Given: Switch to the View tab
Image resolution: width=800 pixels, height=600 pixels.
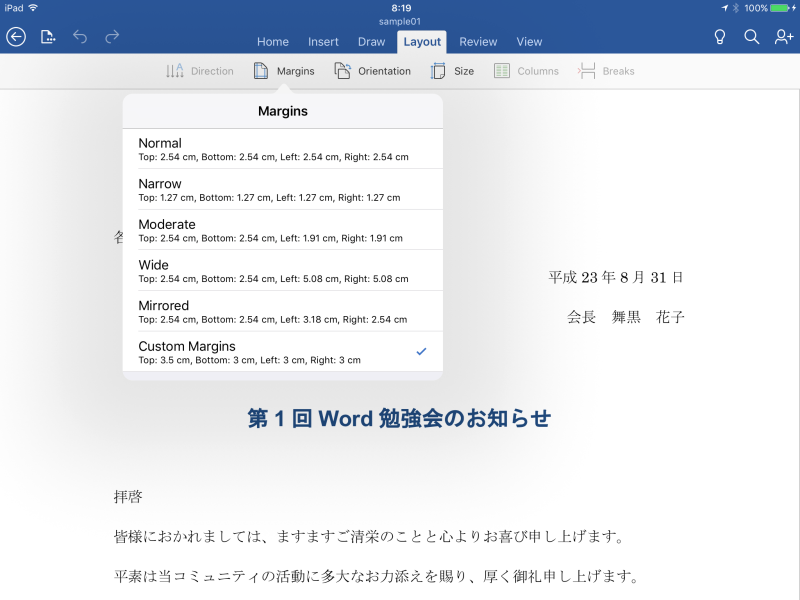Looking at the screenshot, I should pyautogui.click(x=529, y=42).
